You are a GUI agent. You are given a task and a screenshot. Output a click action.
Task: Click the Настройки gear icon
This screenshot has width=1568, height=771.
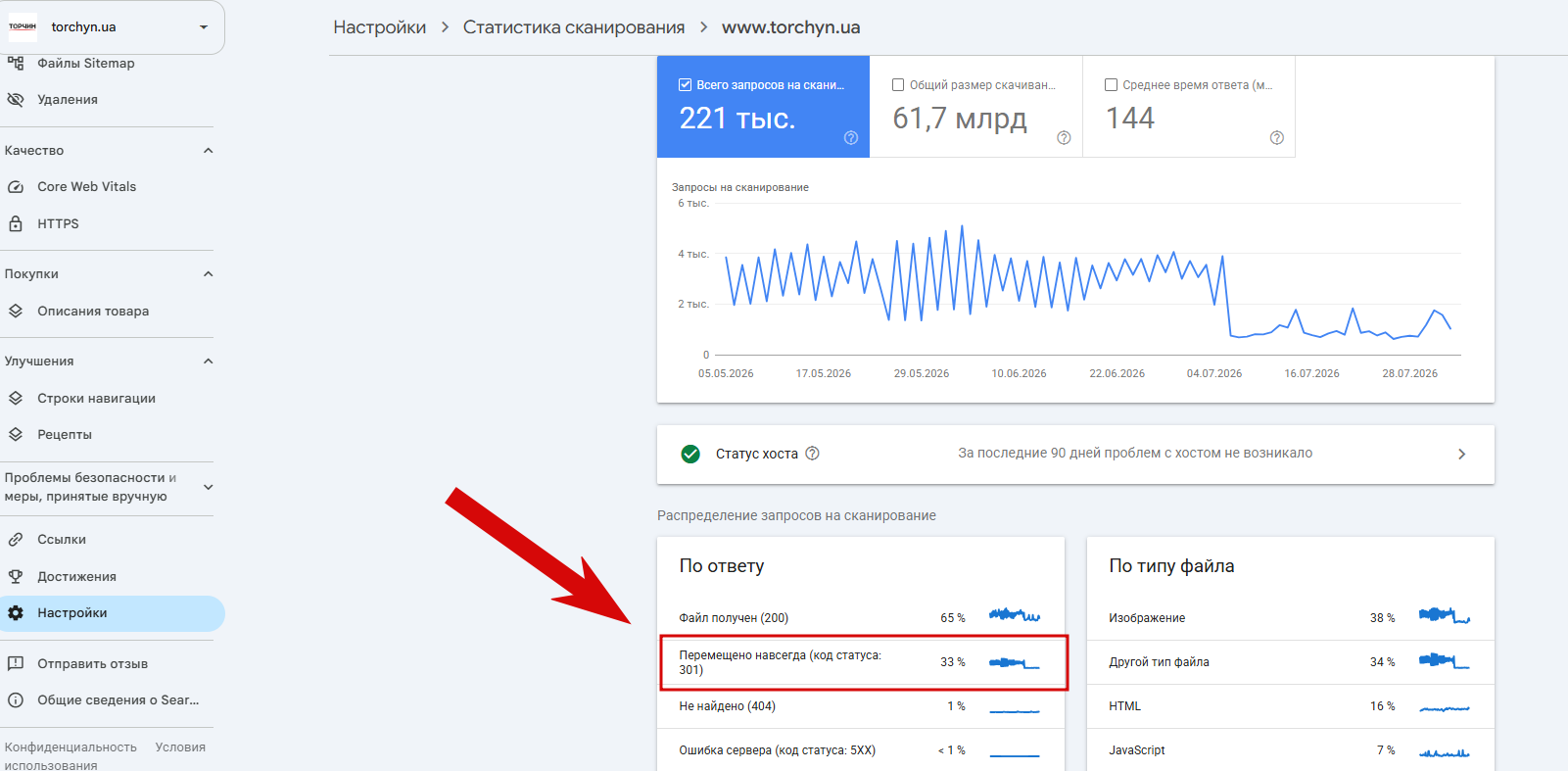[16, 613]
